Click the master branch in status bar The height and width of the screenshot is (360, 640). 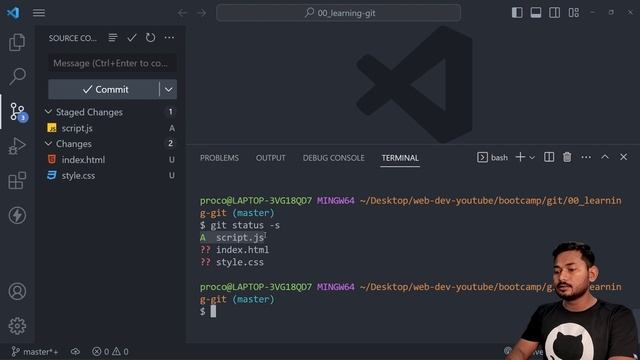tap(35, 351)
